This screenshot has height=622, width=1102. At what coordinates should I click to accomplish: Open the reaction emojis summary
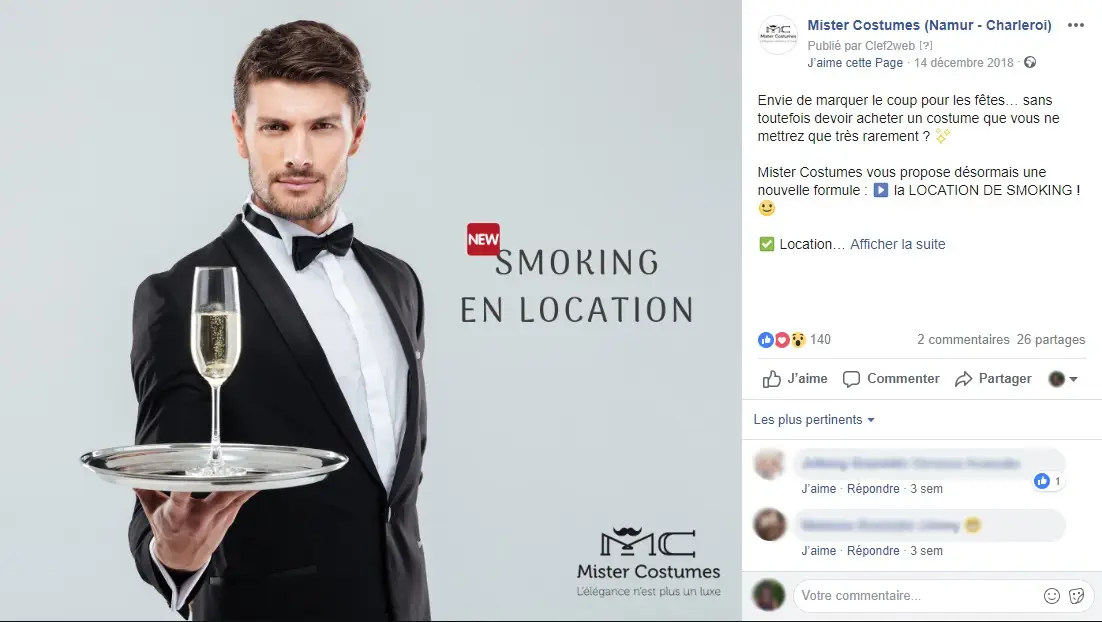[782, 340]
